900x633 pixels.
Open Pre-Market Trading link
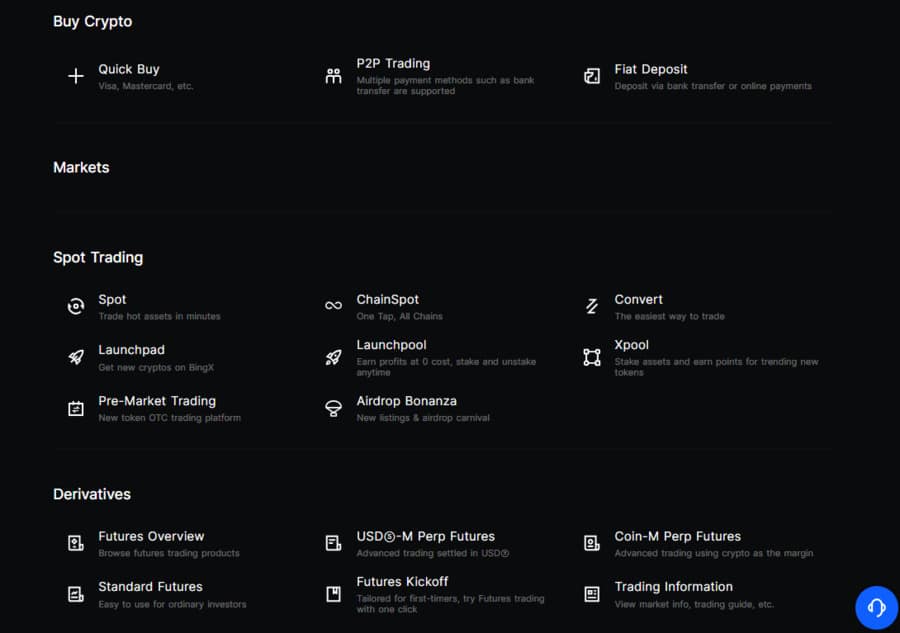[x=157, y=401]
